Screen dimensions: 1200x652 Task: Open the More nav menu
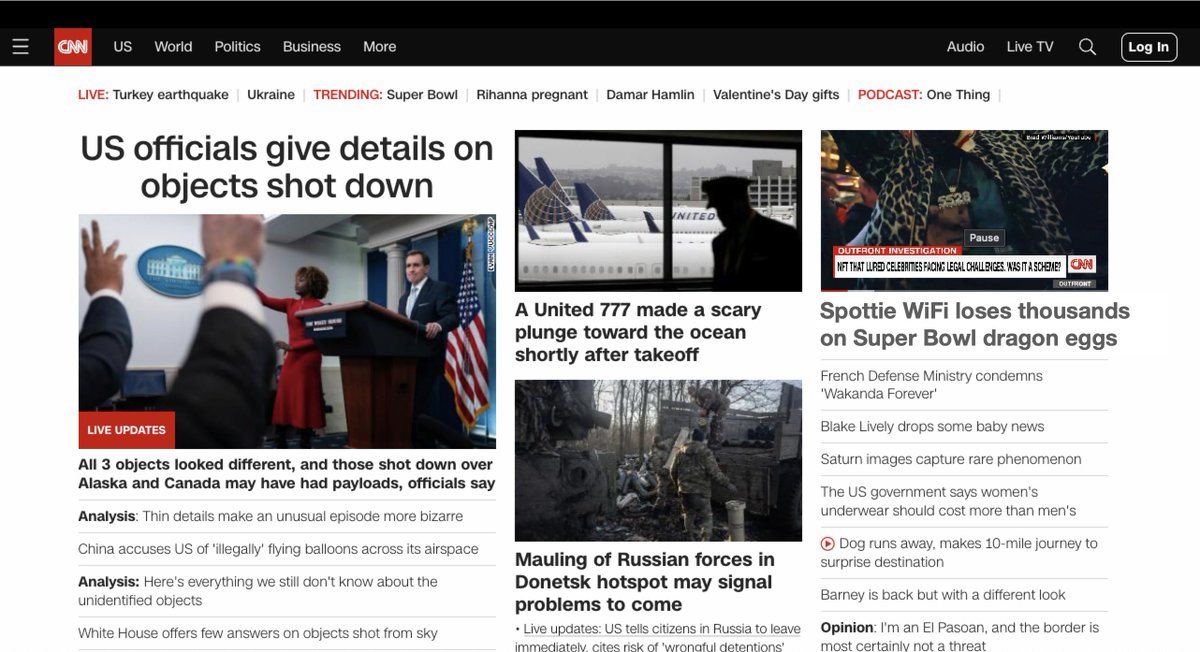coord(380,47)
